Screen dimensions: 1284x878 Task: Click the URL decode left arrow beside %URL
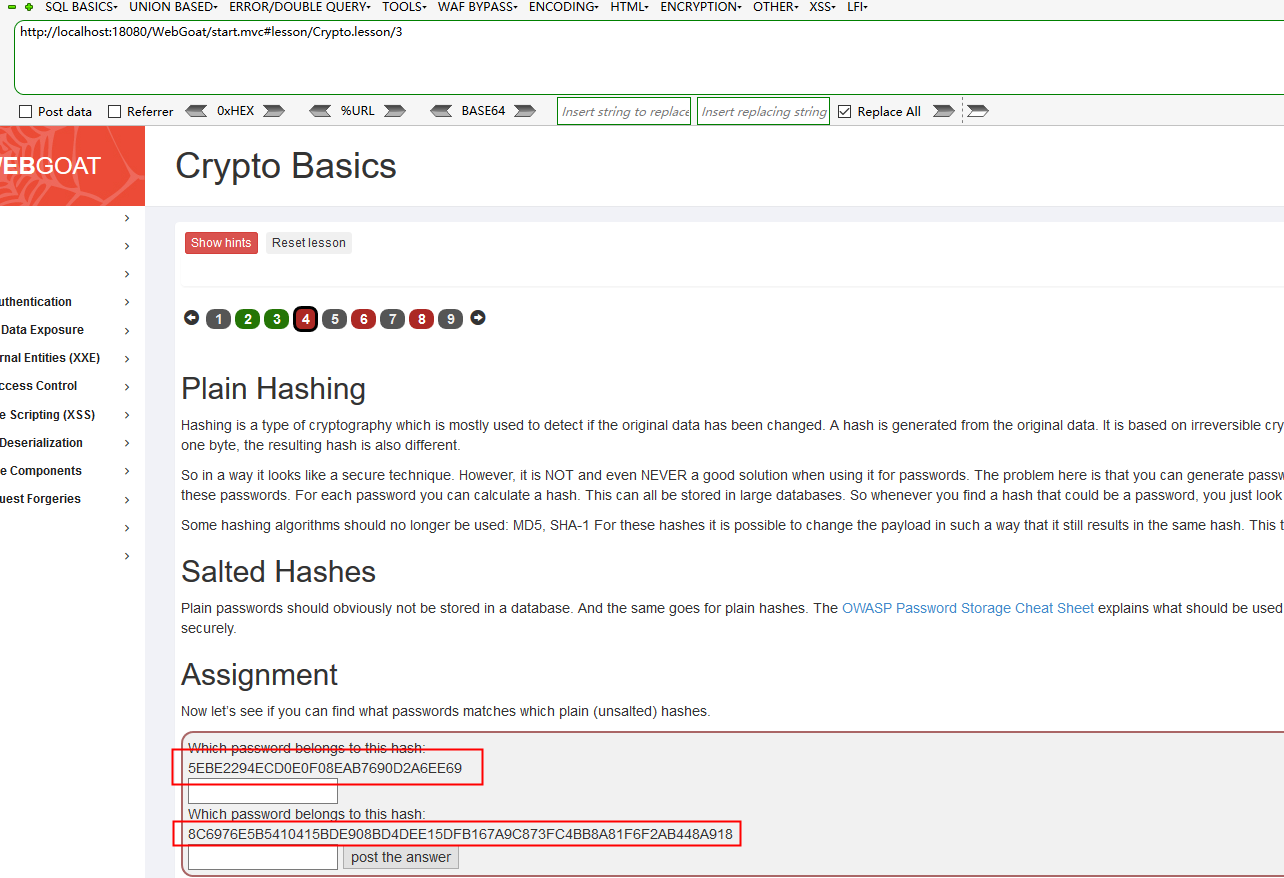point(320,111)
